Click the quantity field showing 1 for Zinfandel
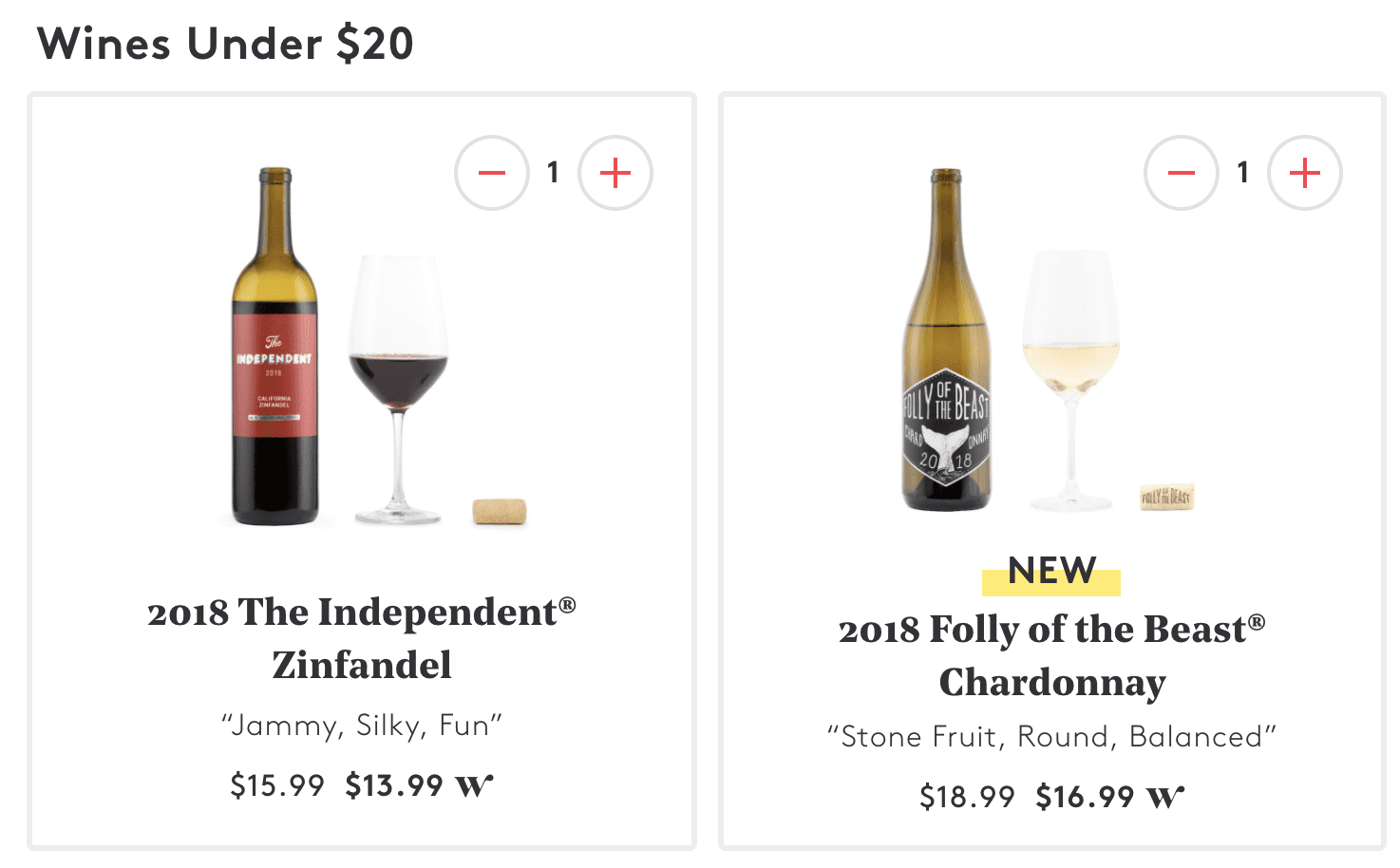Image resolution: width=1400 pixels, height=868 pixels. (x=553, y=172)
